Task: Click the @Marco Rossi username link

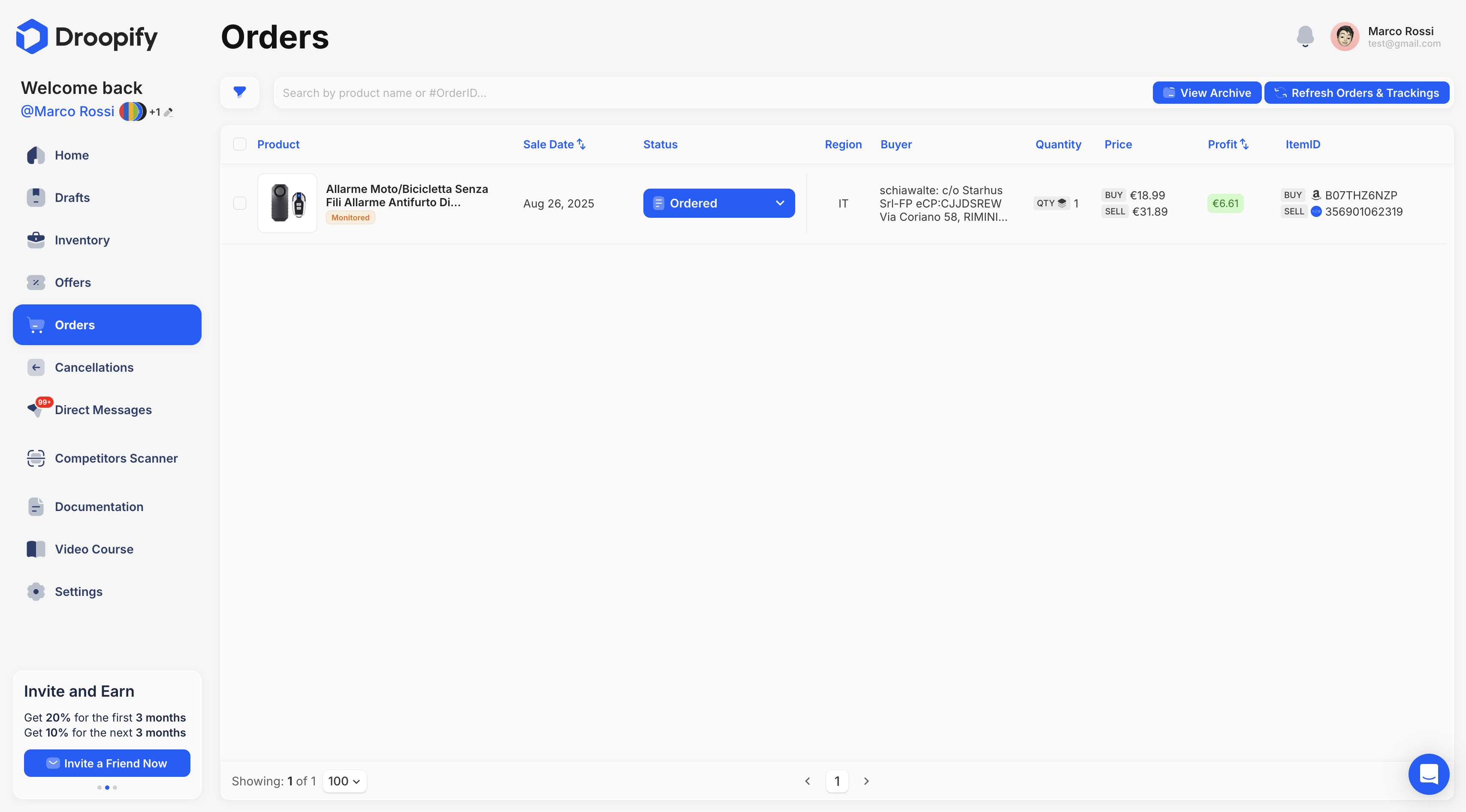Action: [68, 111]
